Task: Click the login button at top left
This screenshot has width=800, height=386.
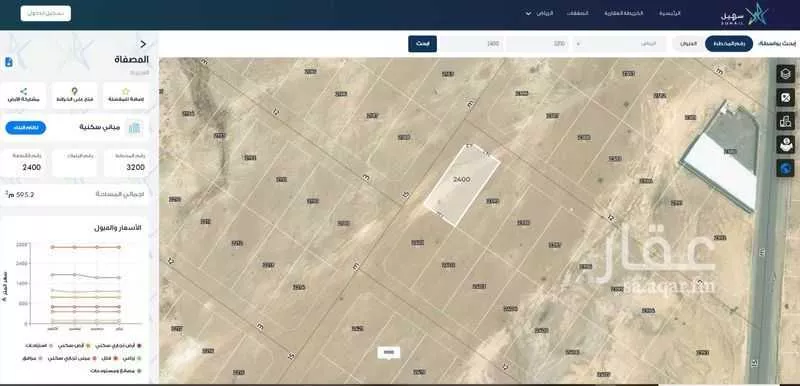Action: click(x=46, y=13)
